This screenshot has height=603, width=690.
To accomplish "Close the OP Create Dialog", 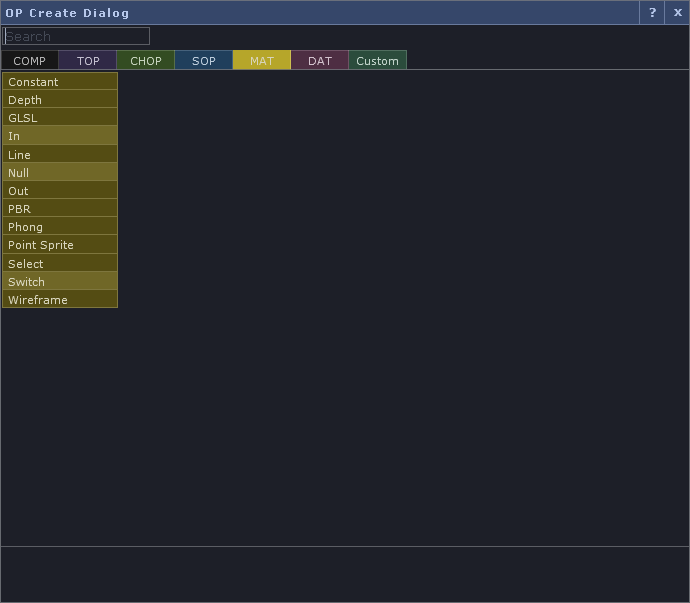I will (x=677, y=13).
